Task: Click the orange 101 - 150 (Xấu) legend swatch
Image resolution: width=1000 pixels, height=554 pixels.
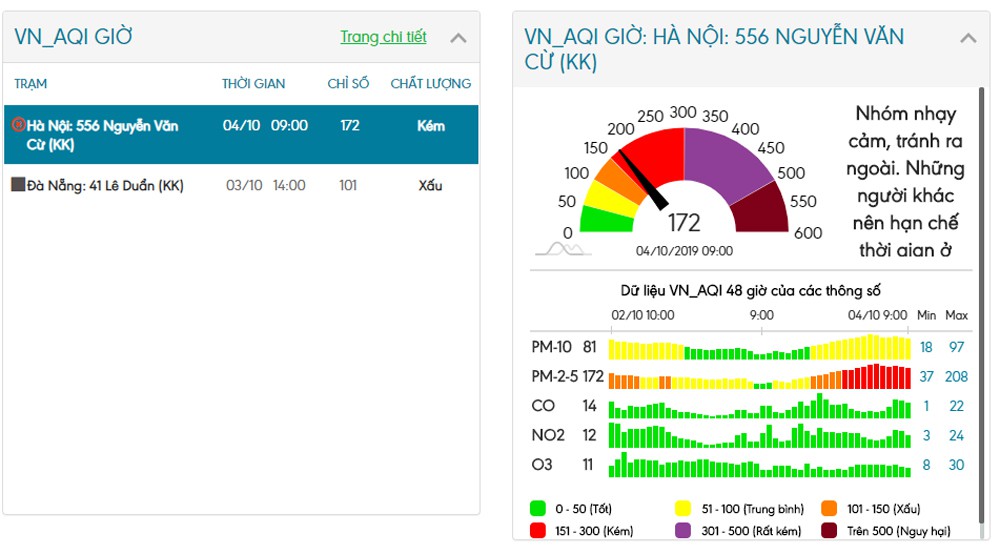Action: (x=829, y=508)
